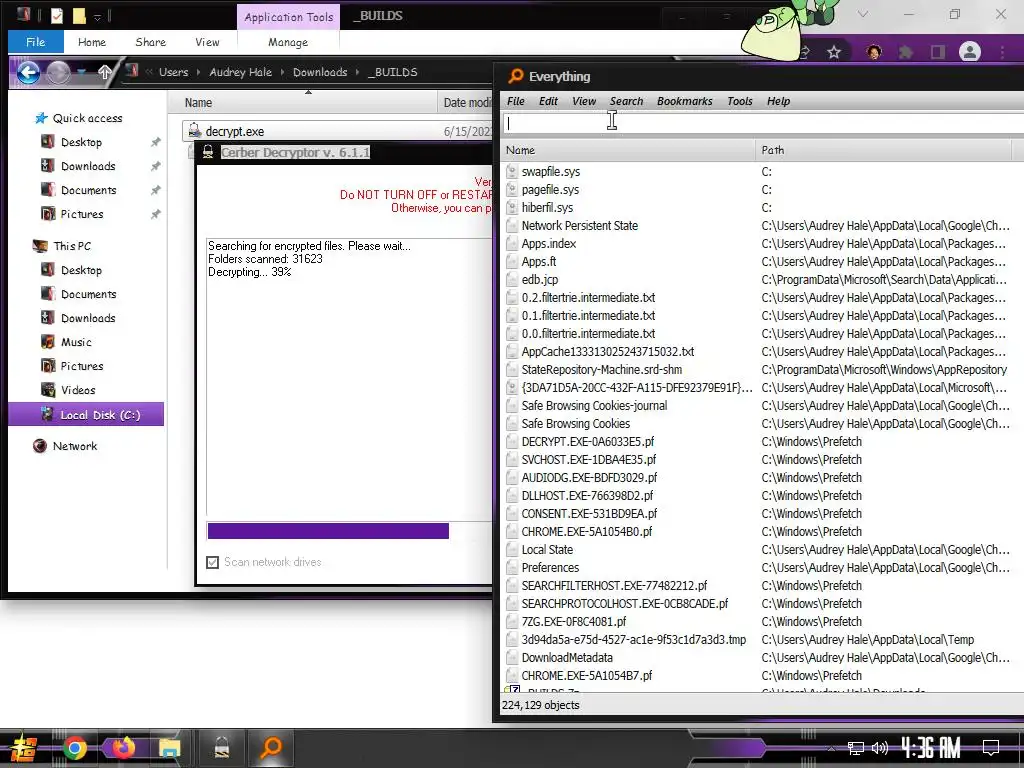The height and width of the screenshot is (768, 1024).
Task: Open Chrome profile avatar icon
Action: click(970, 51)
